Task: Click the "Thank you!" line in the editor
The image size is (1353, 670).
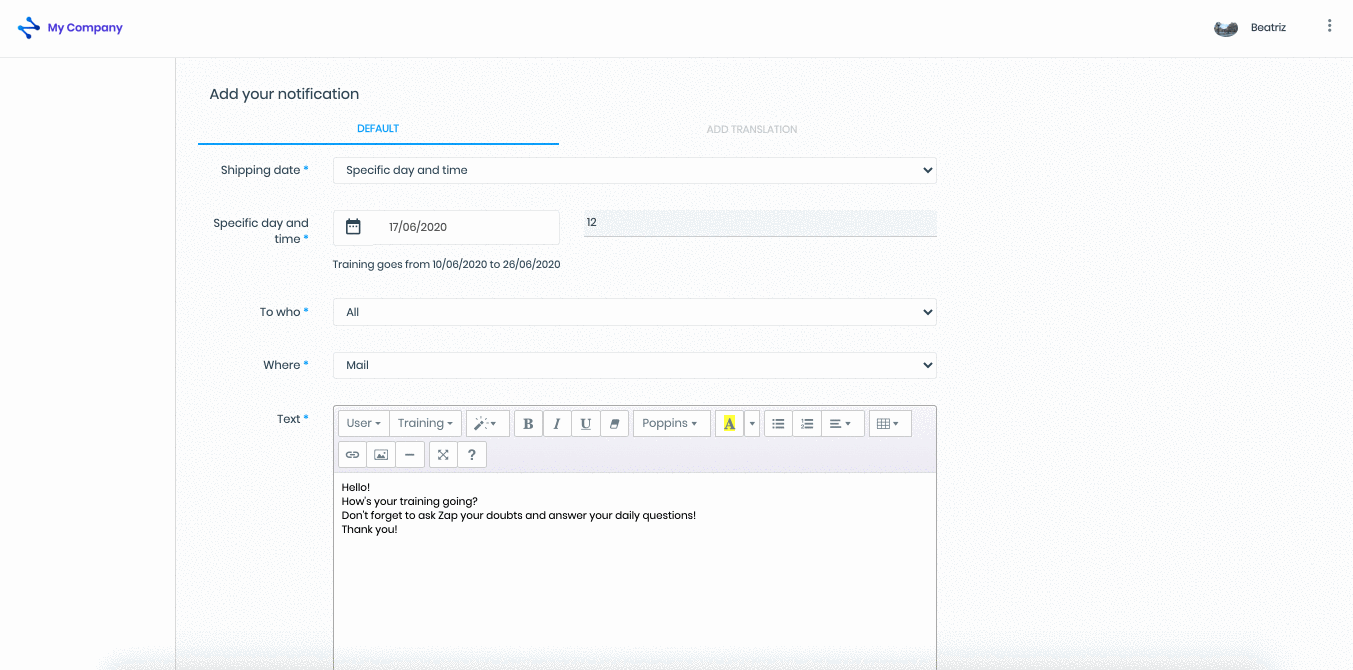Action: click(370, 529)
